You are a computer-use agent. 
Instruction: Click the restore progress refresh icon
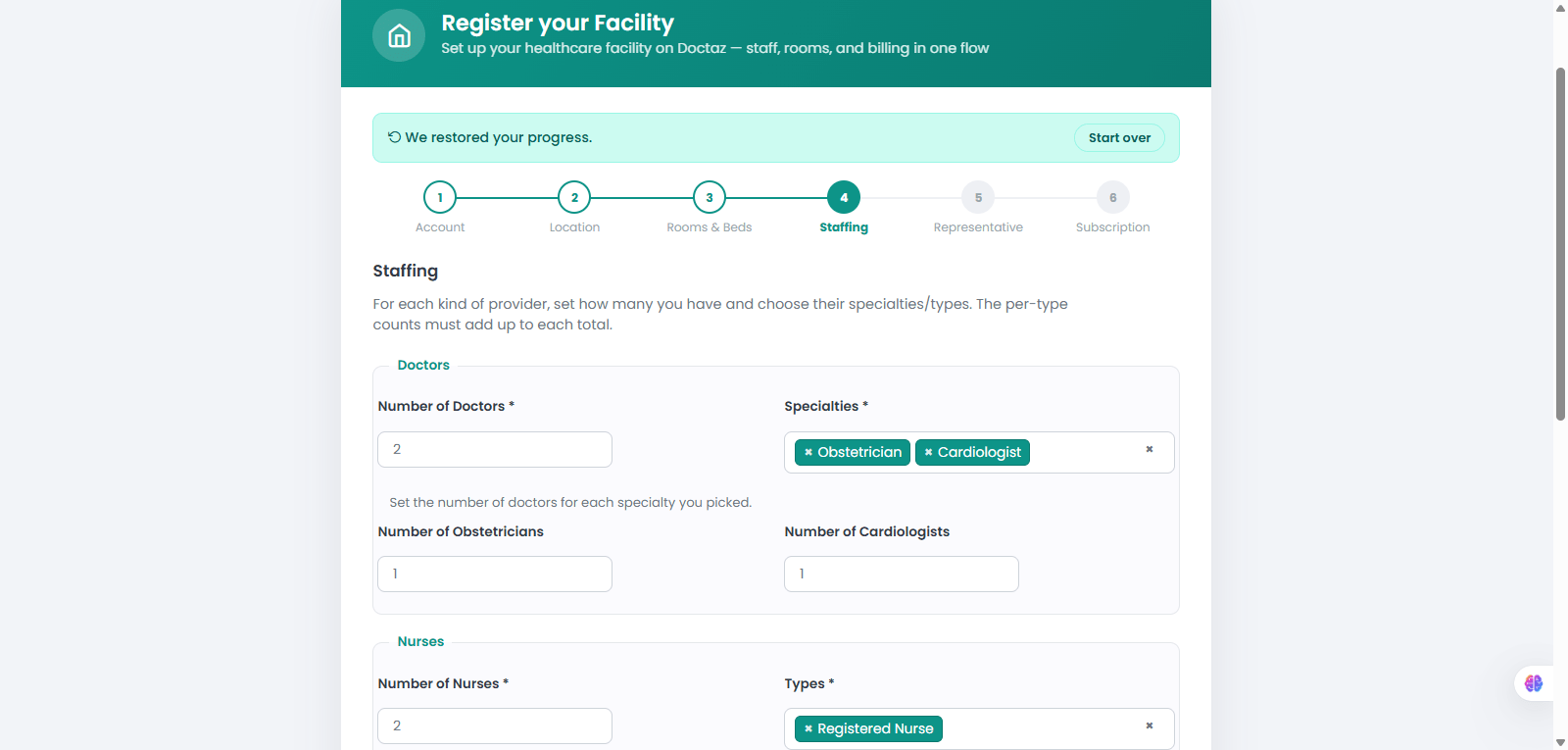(x=395, y=137)
